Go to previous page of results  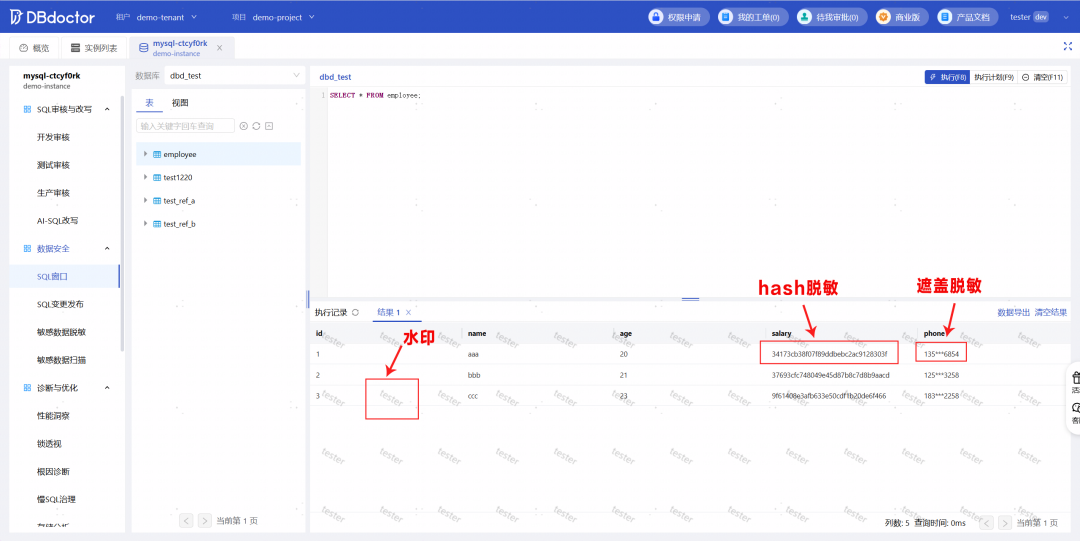coord(986,523)
